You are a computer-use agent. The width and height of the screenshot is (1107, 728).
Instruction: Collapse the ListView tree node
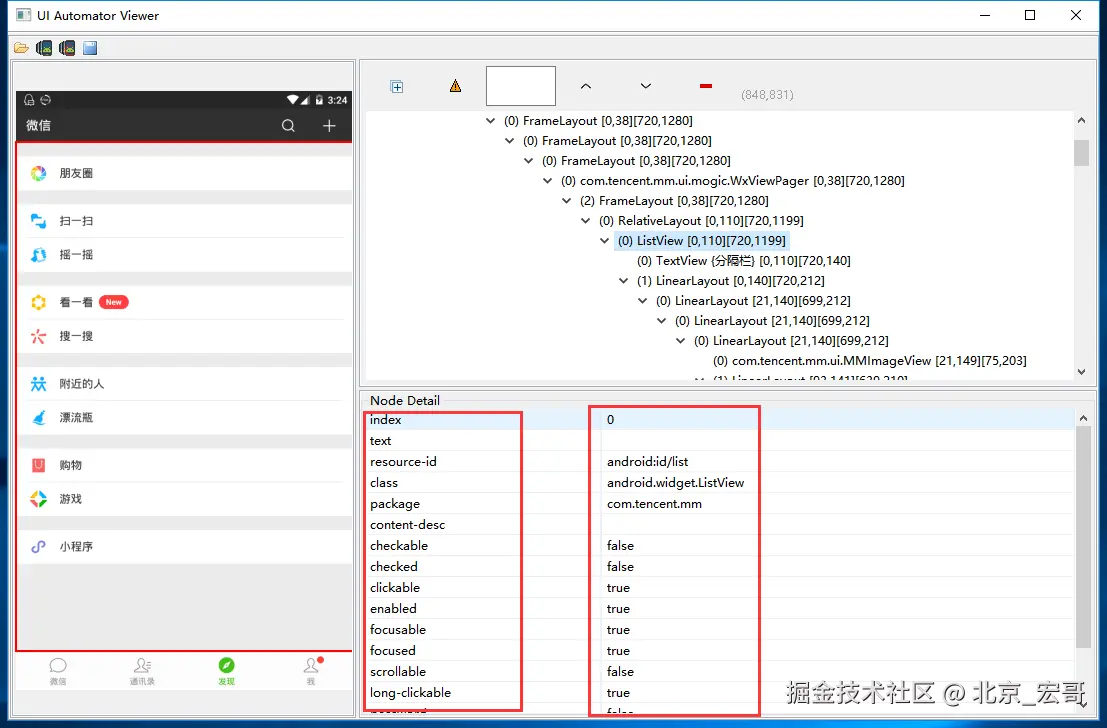coord(604,241)
